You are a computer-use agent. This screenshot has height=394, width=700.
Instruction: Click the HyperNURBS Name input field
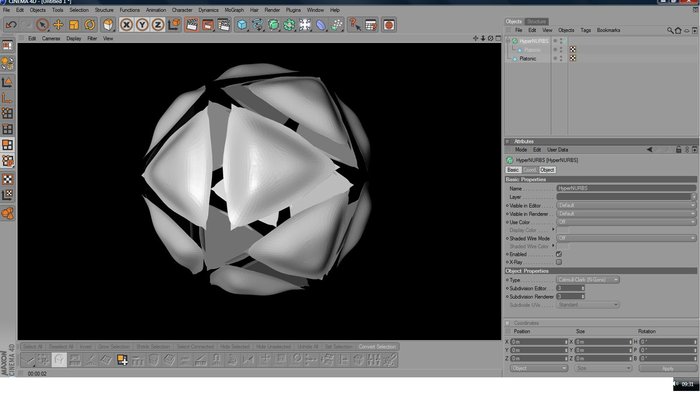[x=626, y=188]
